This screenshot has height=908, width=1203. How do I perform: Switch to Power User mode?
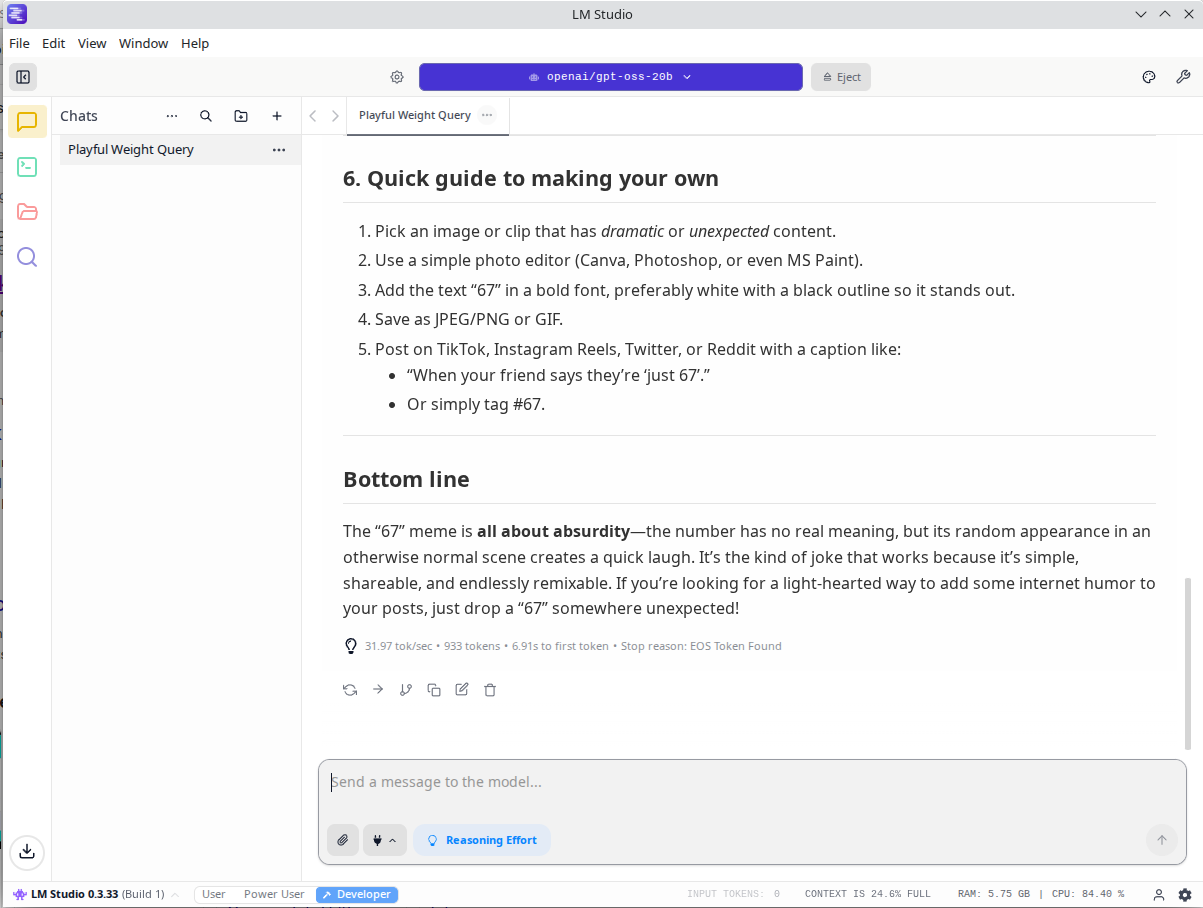coord(274,895)
